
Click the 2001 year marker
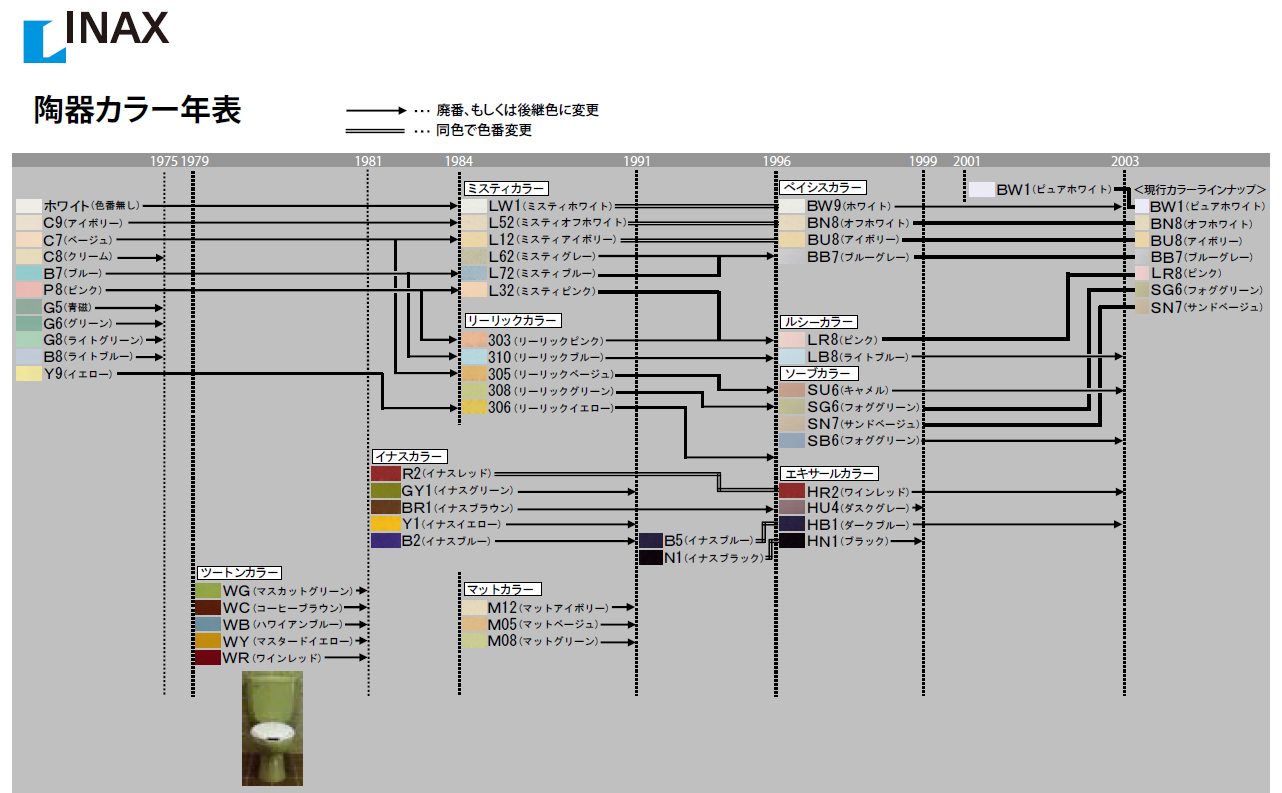pos(967,161)
